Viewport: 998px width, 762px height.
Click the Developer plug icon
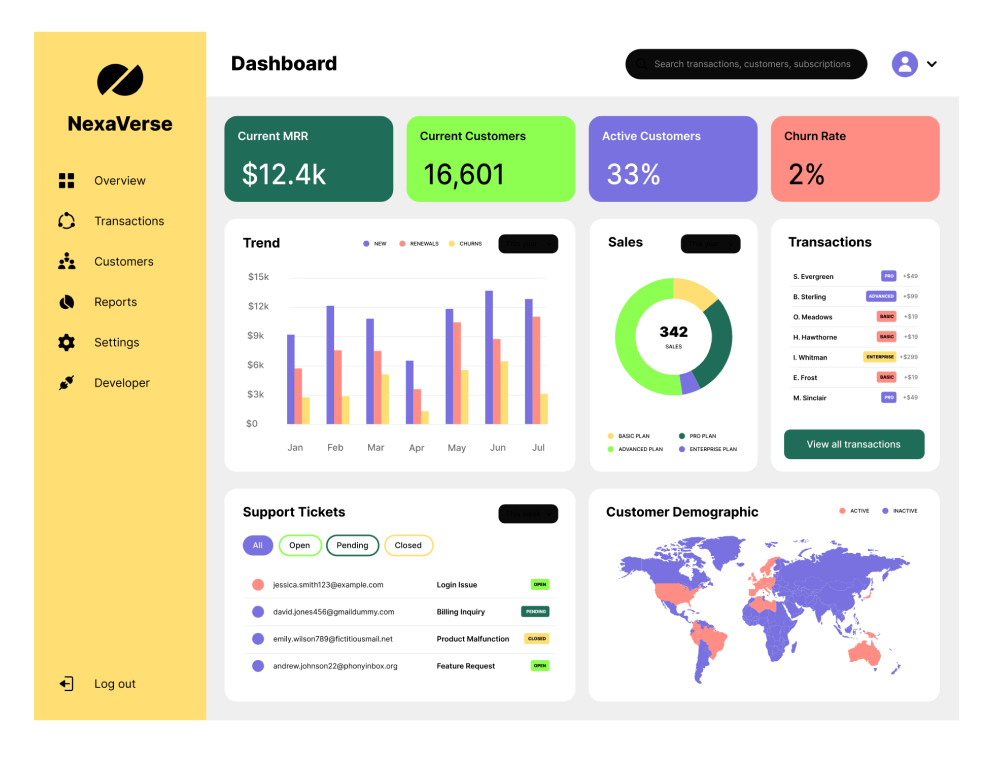[67, 383]
